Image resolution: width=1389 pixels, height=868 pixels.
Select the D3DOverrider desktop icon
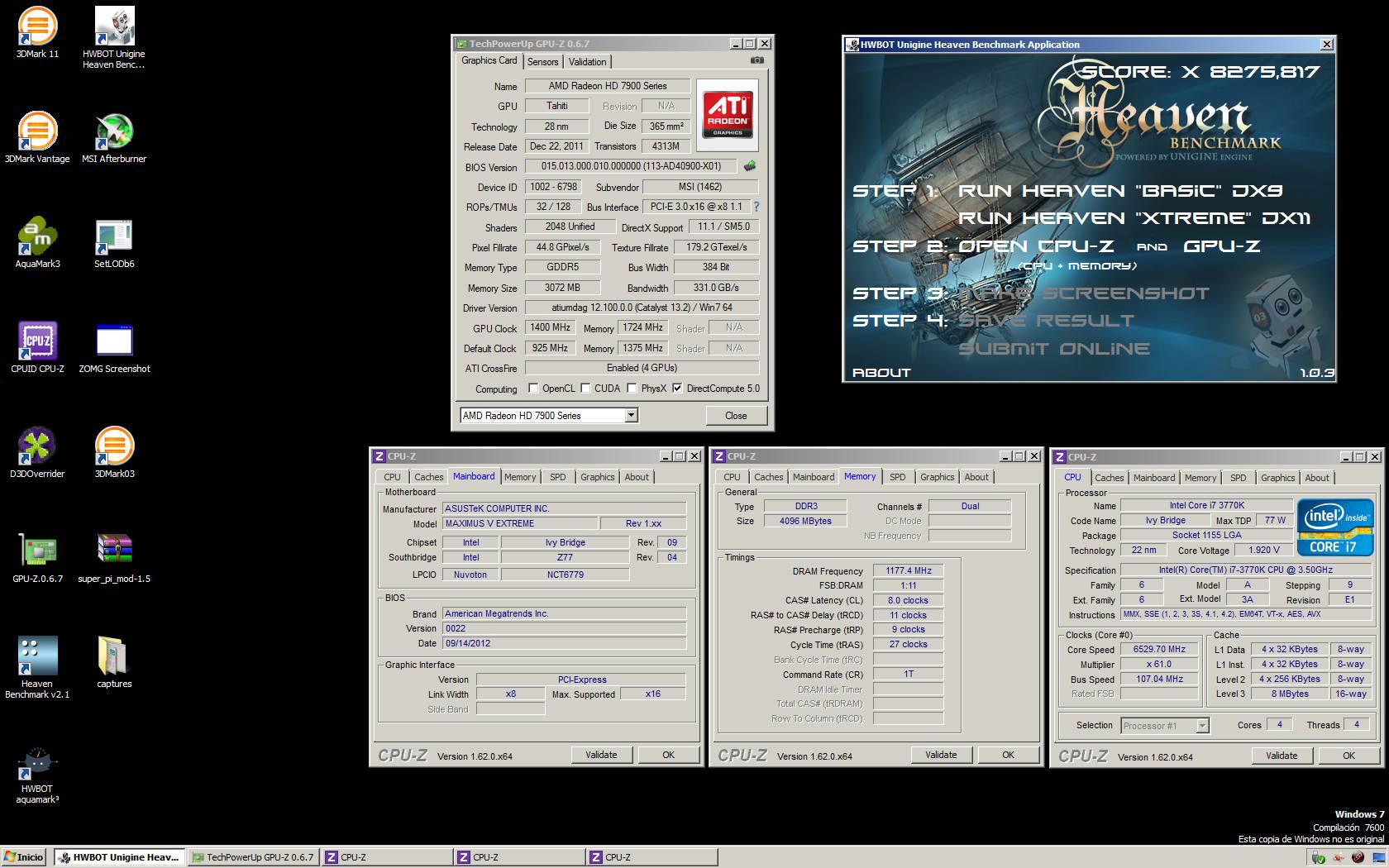[37, 453]
